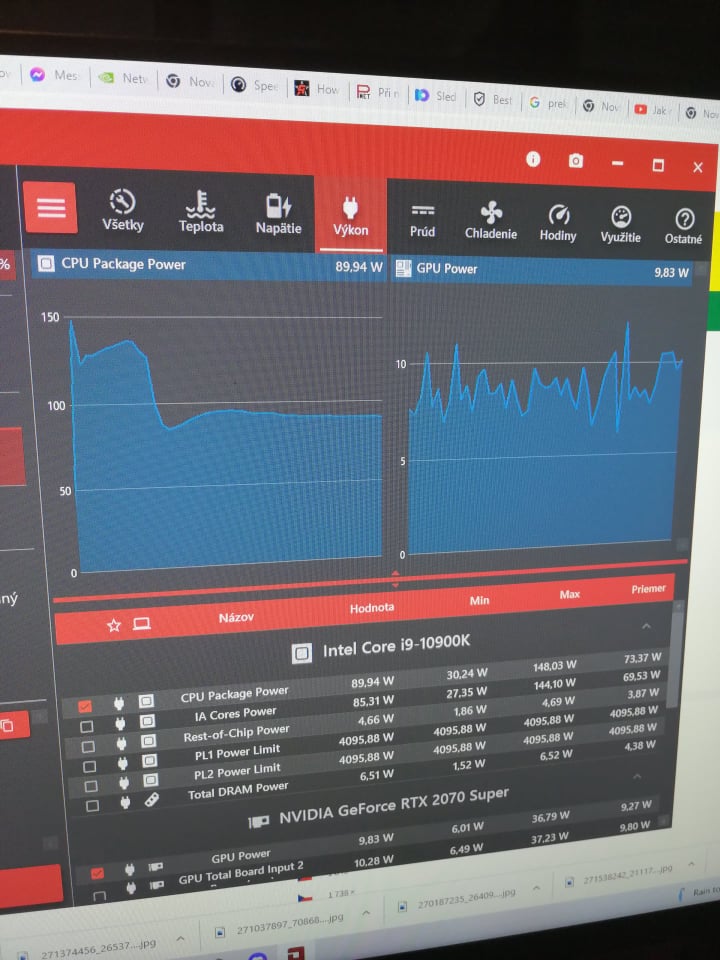Image resolution: width=720 pixels, height=960 pixels.
Task: Collapse the NVIDIA GeForce RTX 2070 Super group
Action: click(637, 776)
